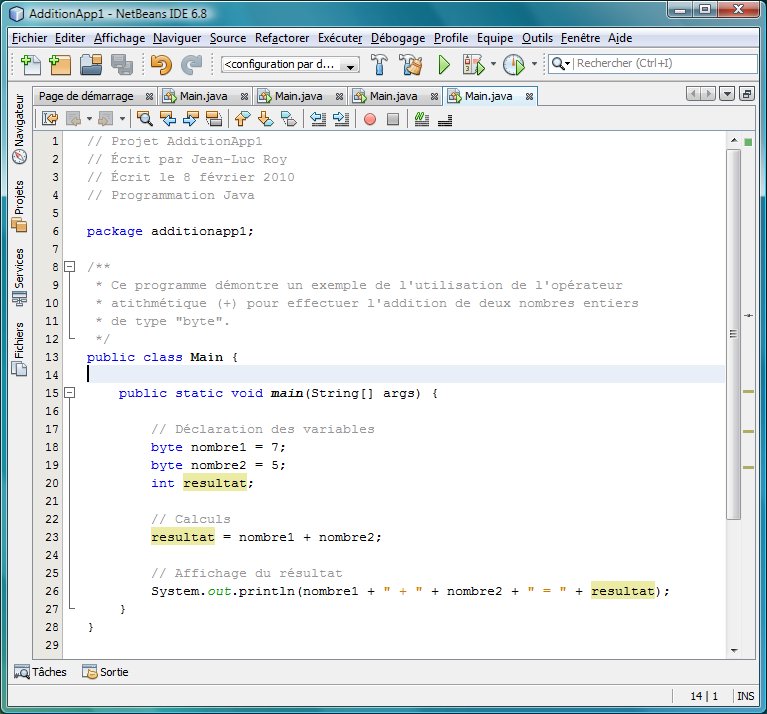
Task: Click the New Project icon
Action: pos(60,65)
